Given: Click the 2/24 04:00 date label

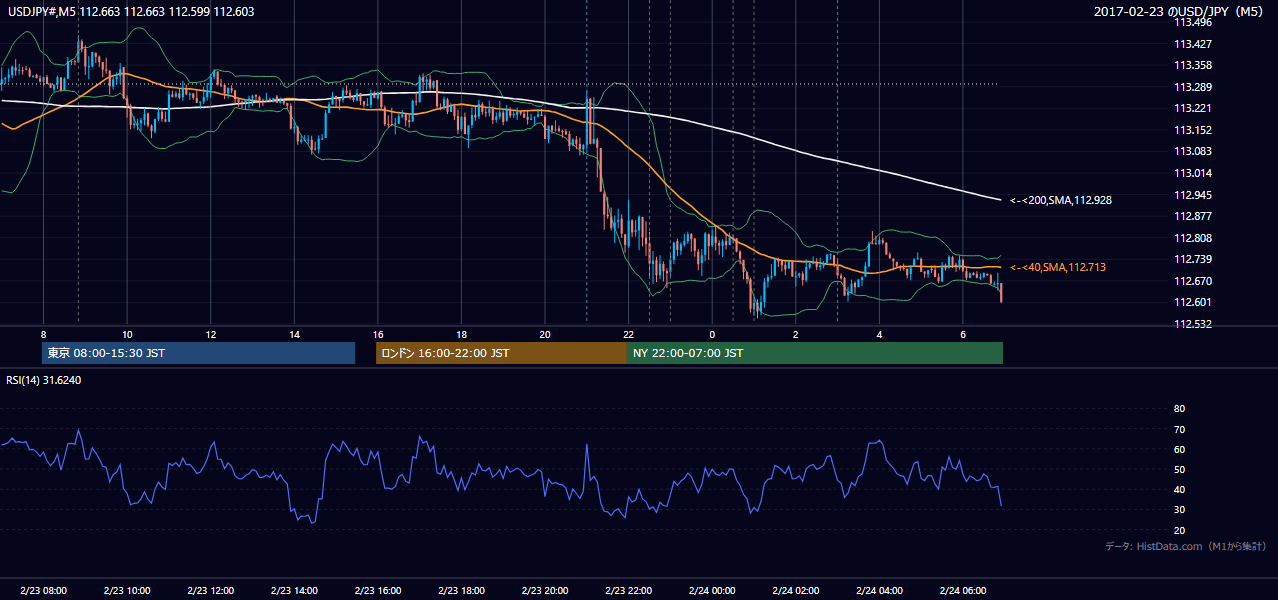Looking at the screenshot, I should tap(879, 591).
